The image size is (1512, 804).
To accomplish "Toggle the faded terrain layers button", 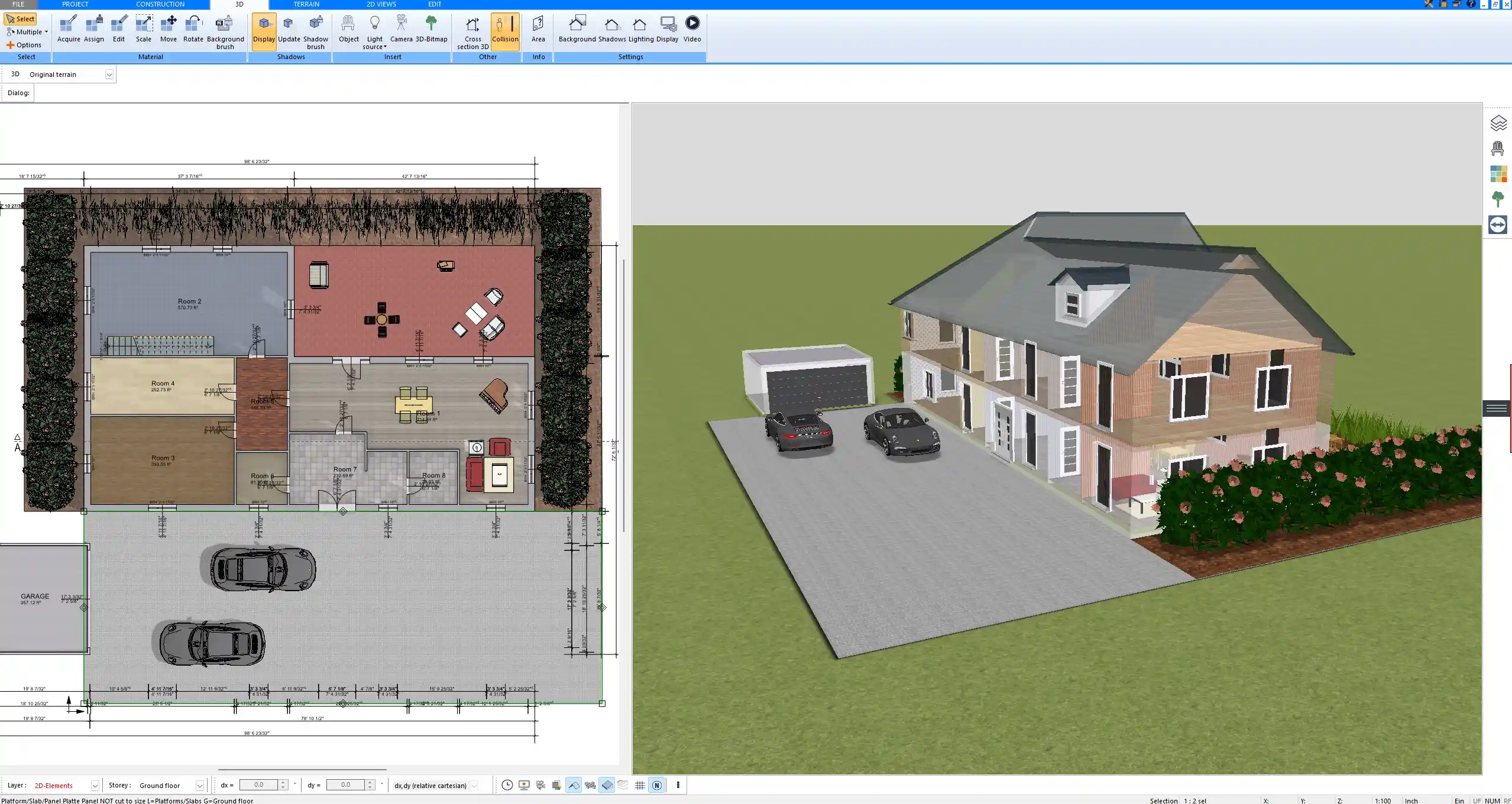I will click(x=623, y=785).
